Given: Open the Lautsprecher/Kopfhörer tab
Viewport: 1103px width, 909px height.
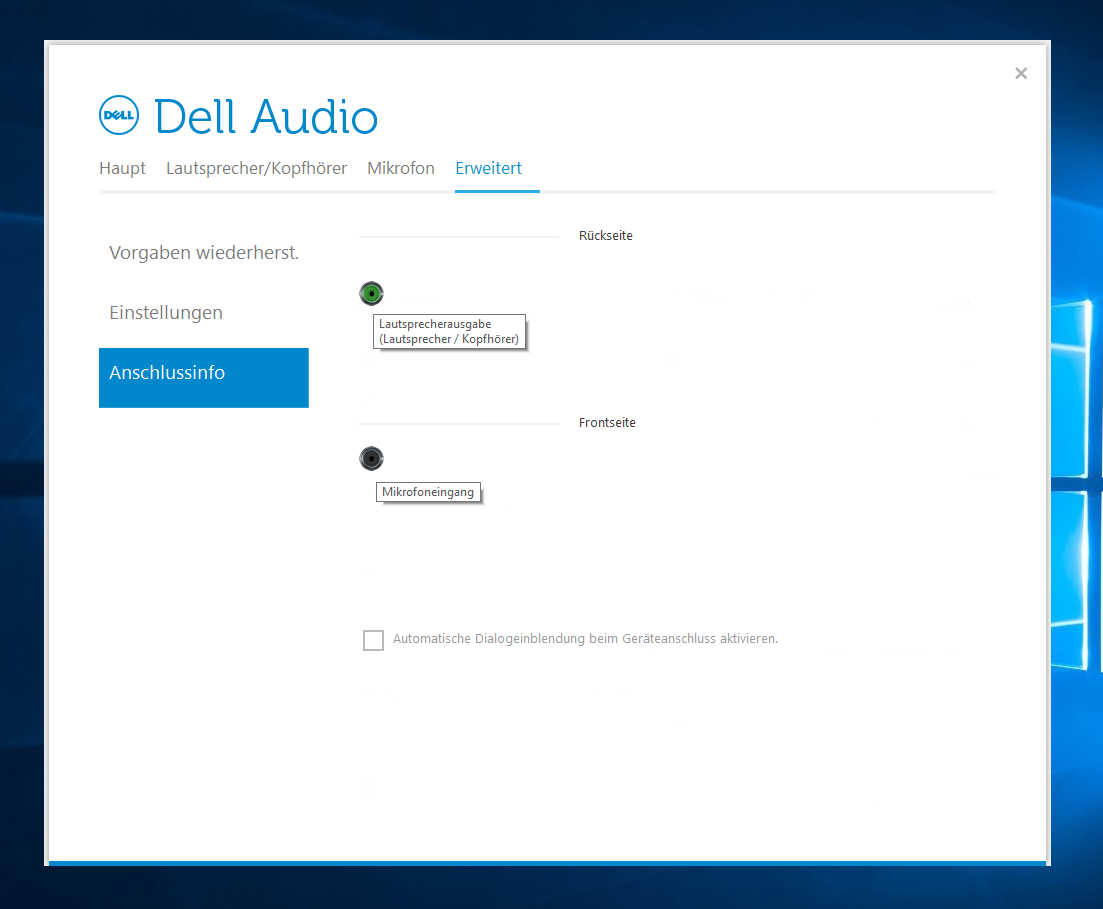Looking at the screenshot, I should click(x=256, y=168).
